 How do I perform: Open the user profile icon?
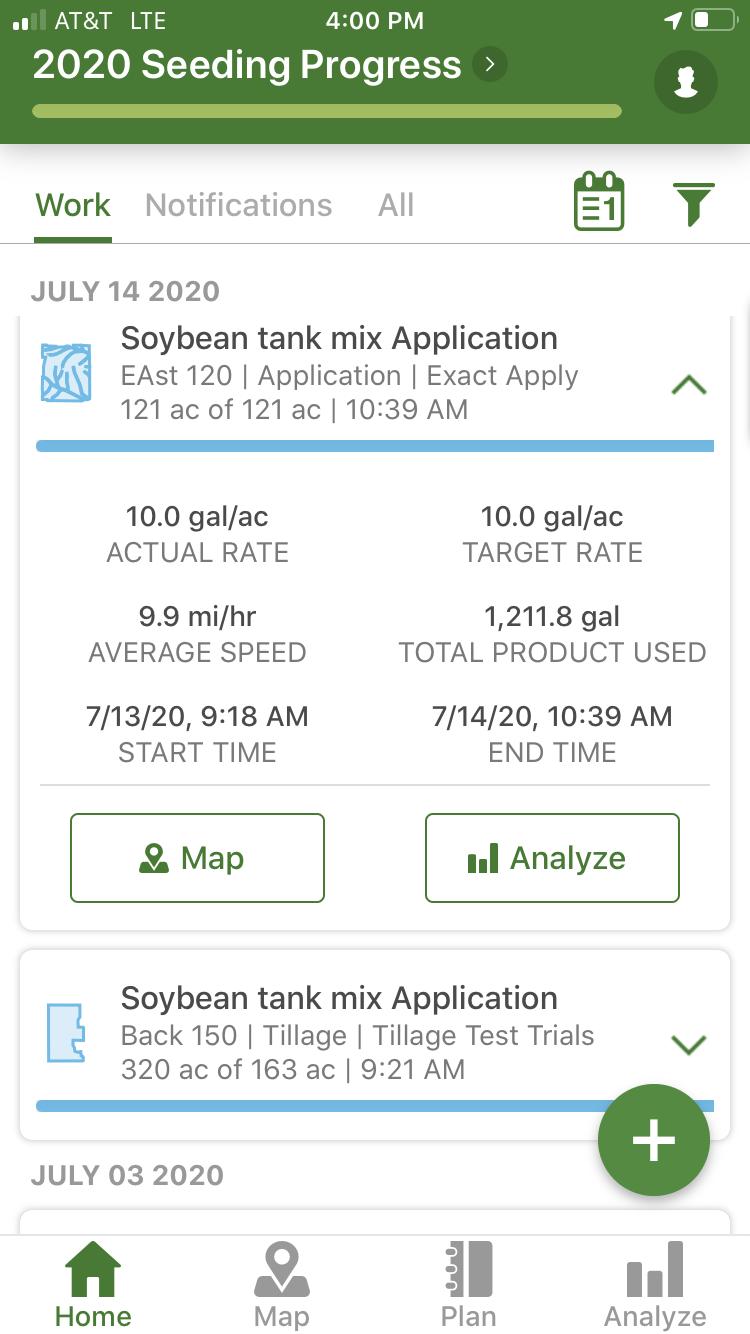685,82
